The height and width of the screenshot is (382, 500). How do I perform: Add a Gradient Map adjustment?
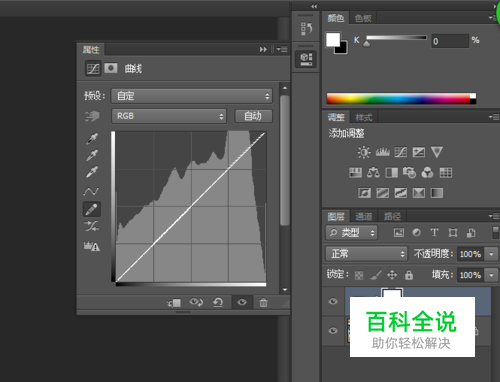437,193
